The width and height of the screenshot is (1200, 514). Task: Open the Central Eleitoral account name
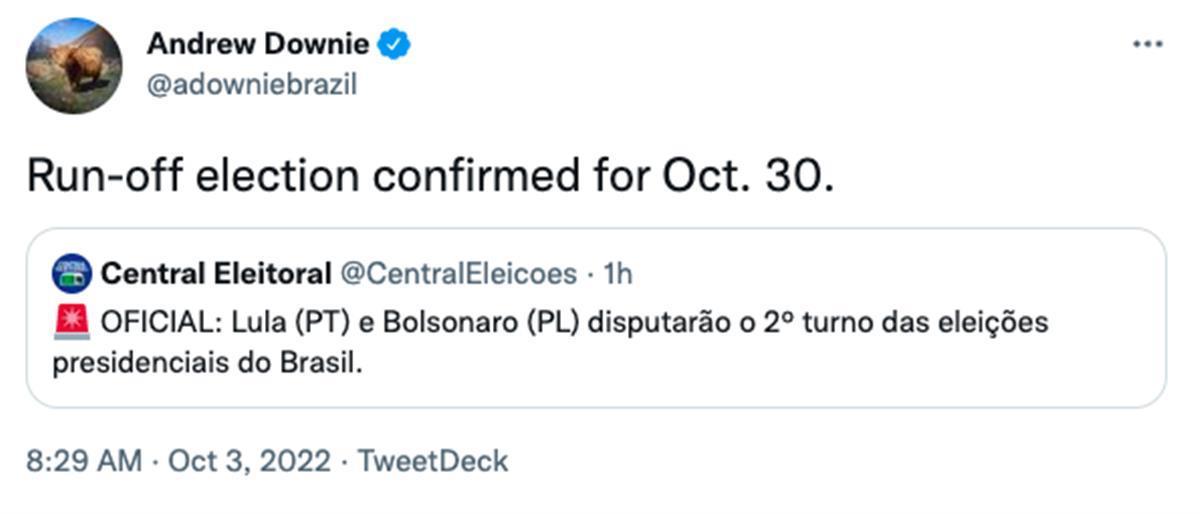click(216, 273)
